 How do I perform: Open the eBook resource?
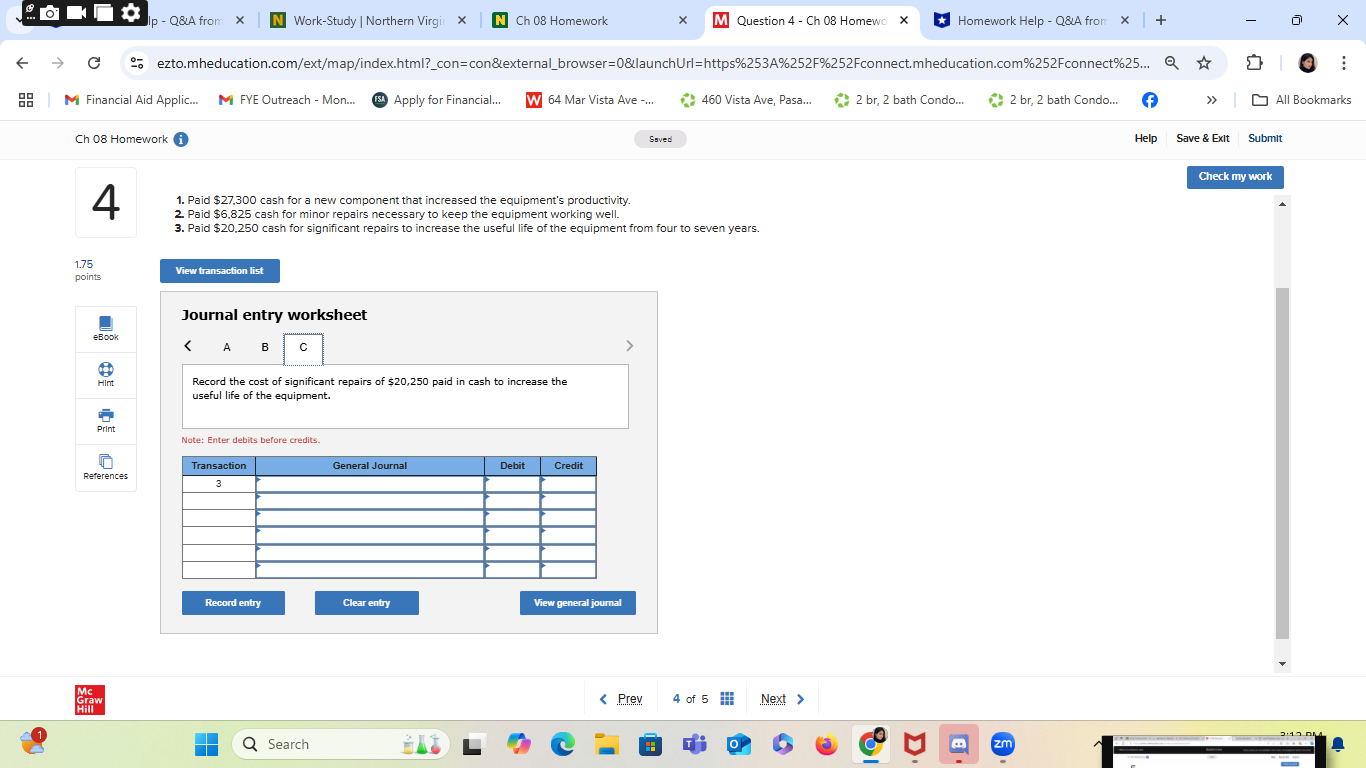pos(105,330)
